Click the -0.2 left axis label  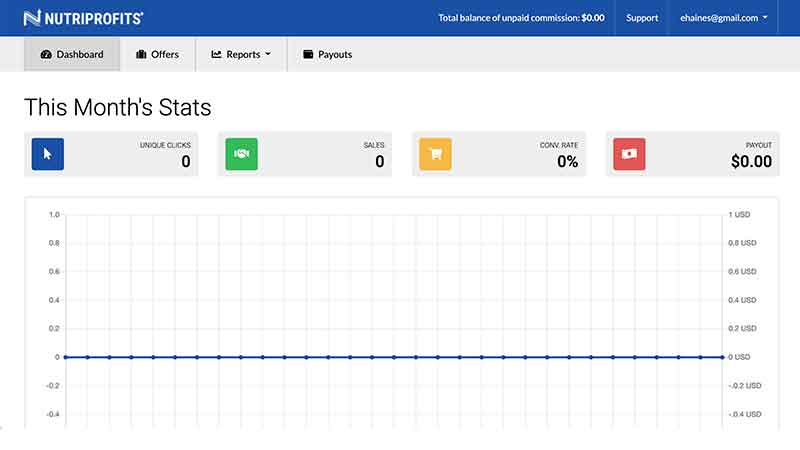pyautogui.click(x=53, y=386)
